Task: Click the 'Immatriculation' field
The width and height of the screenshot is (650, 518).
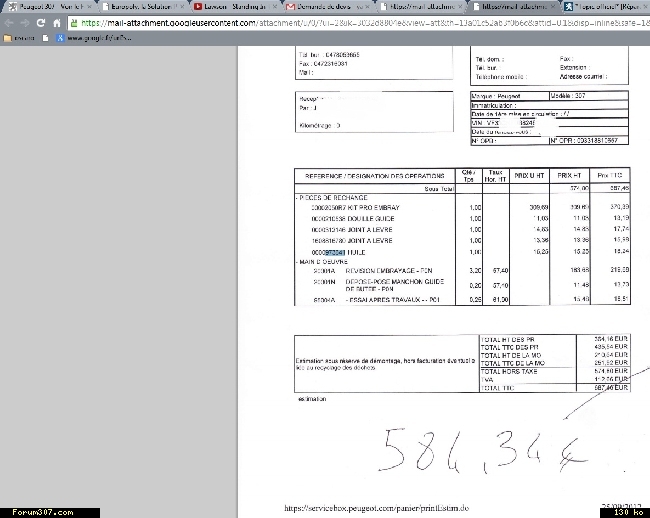Action: [x=549, y=105]
